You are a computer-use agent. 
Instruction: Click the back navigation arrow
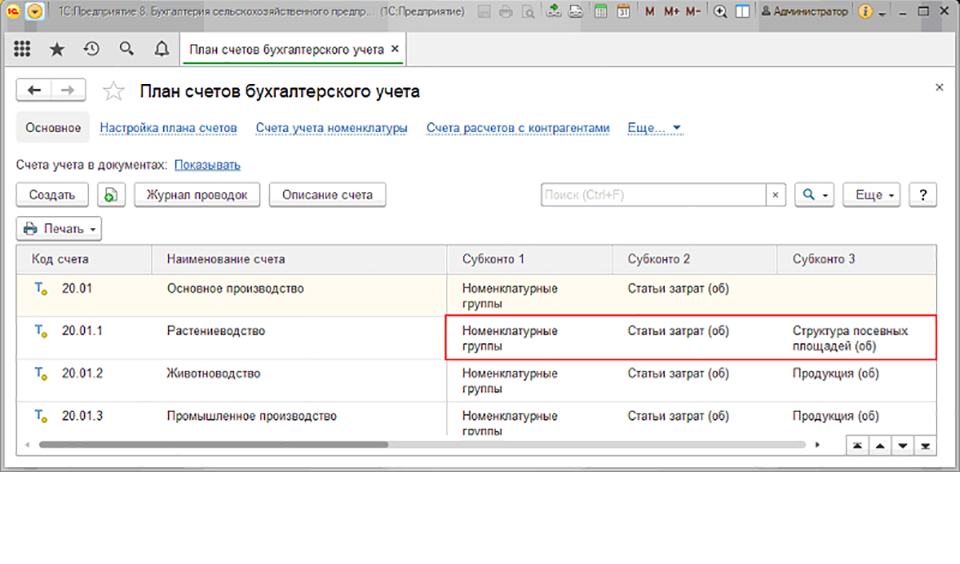pos(35,91)
